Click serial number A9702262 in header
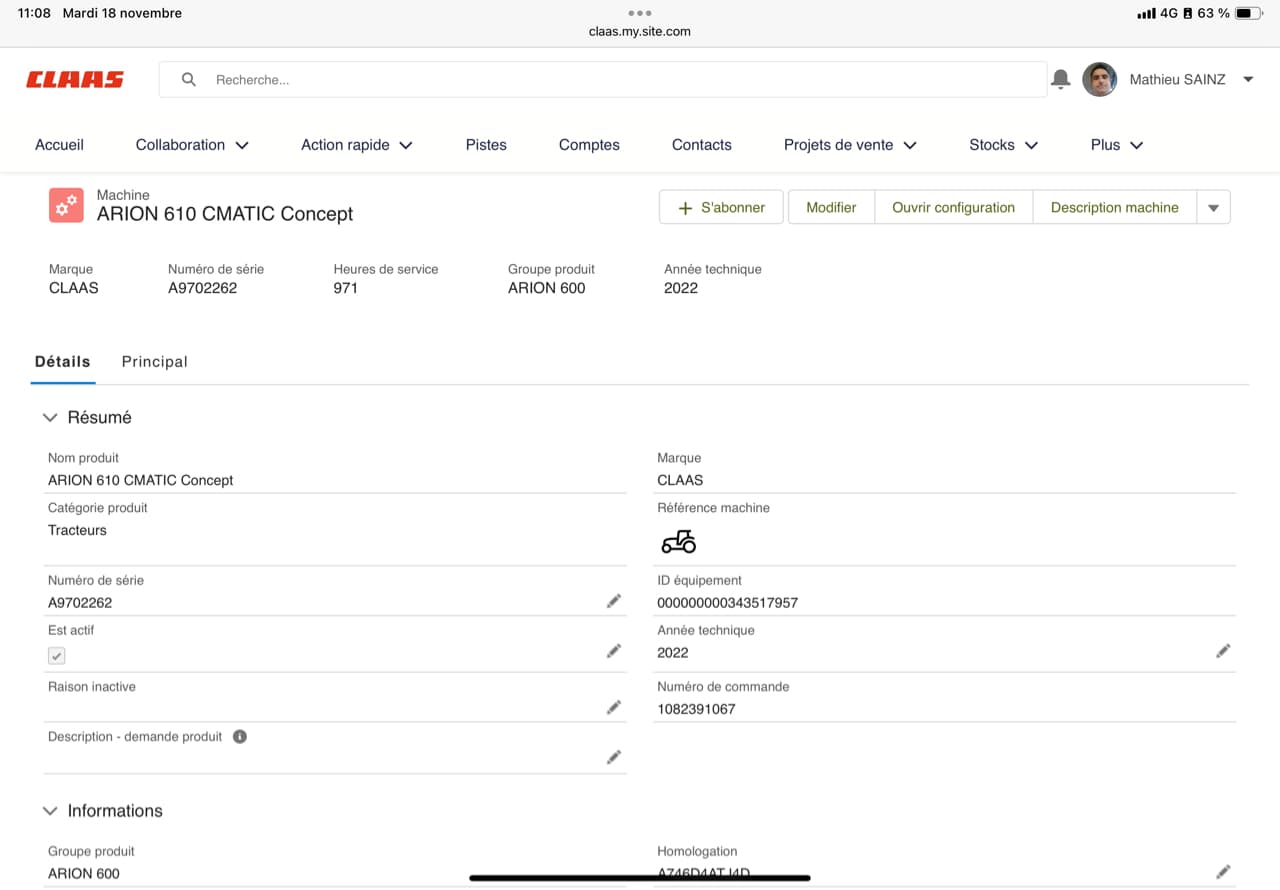This screenshot has height=890, width=1280. 203,288
